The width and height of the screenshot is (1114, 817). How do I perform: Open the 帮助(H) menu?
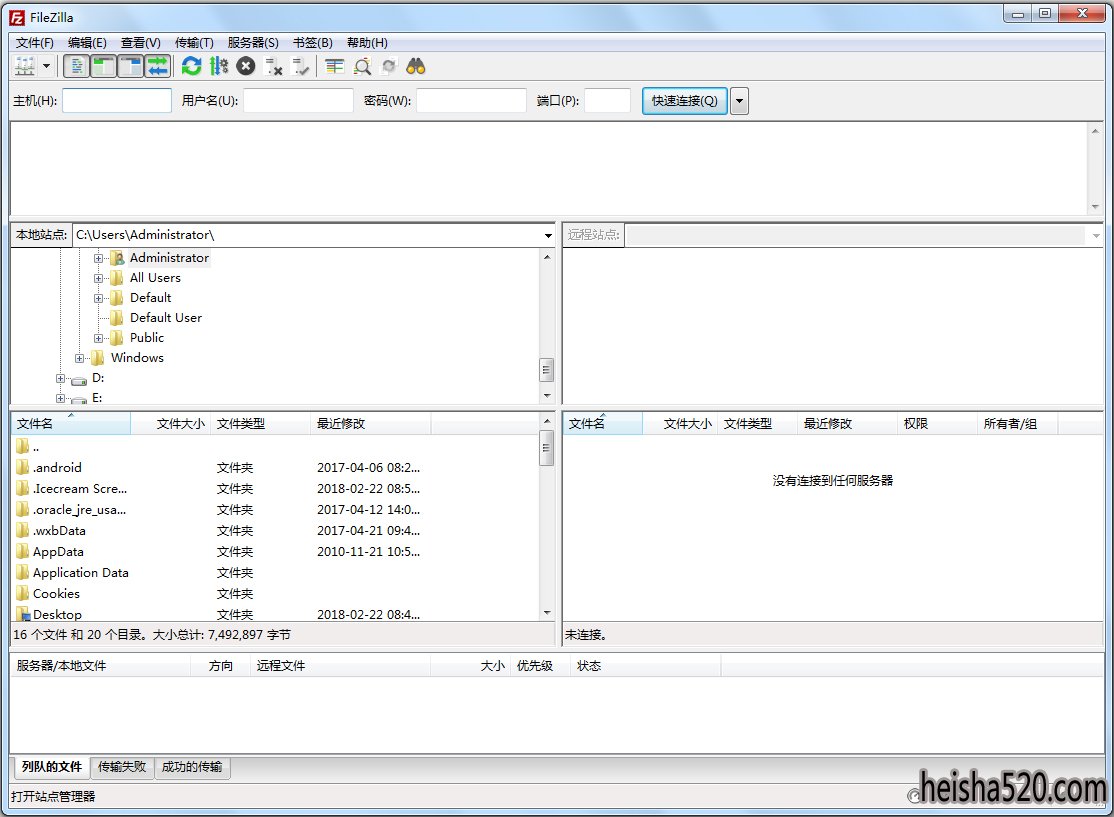[367, 43]
